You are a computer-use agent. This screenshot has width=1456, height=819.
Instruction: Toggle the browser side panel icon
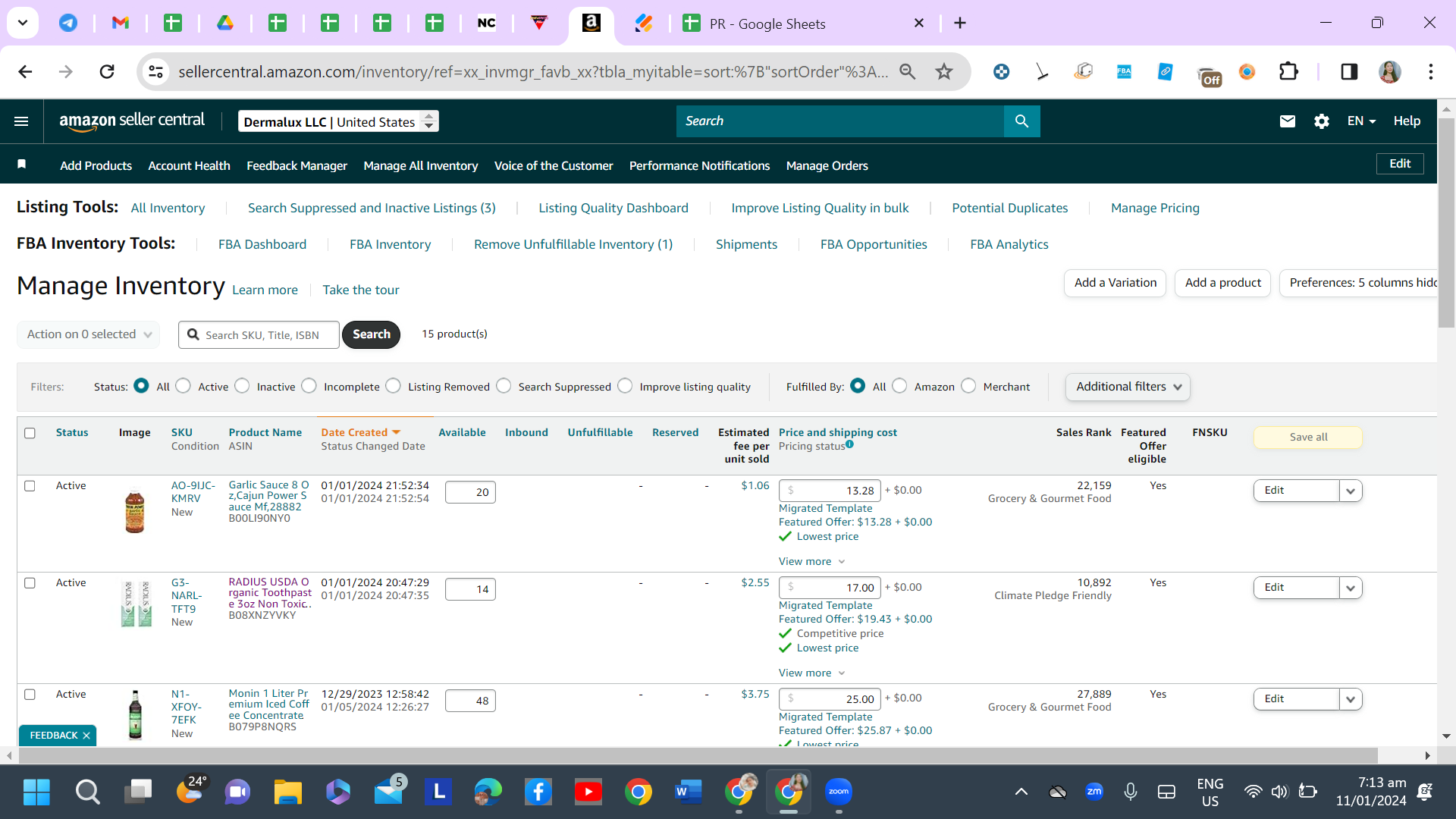(1349, 71)
